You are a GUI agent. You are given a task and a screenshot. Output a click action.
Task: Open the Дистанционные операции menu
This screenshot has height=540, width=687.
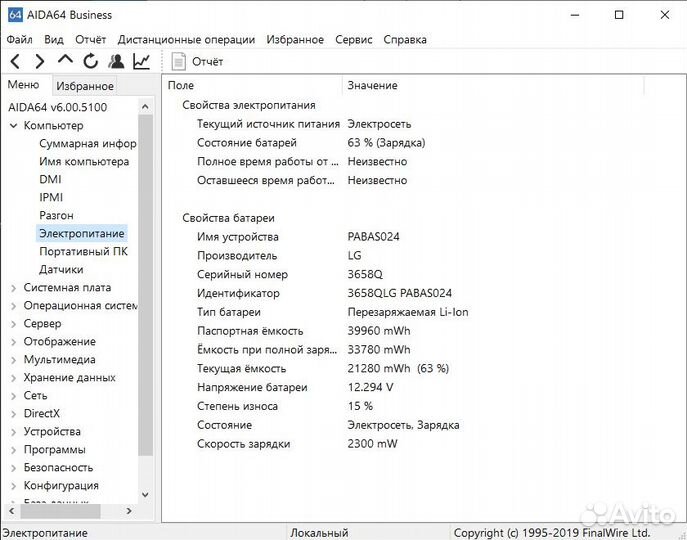pyautogui.click(x=186, y=39)
